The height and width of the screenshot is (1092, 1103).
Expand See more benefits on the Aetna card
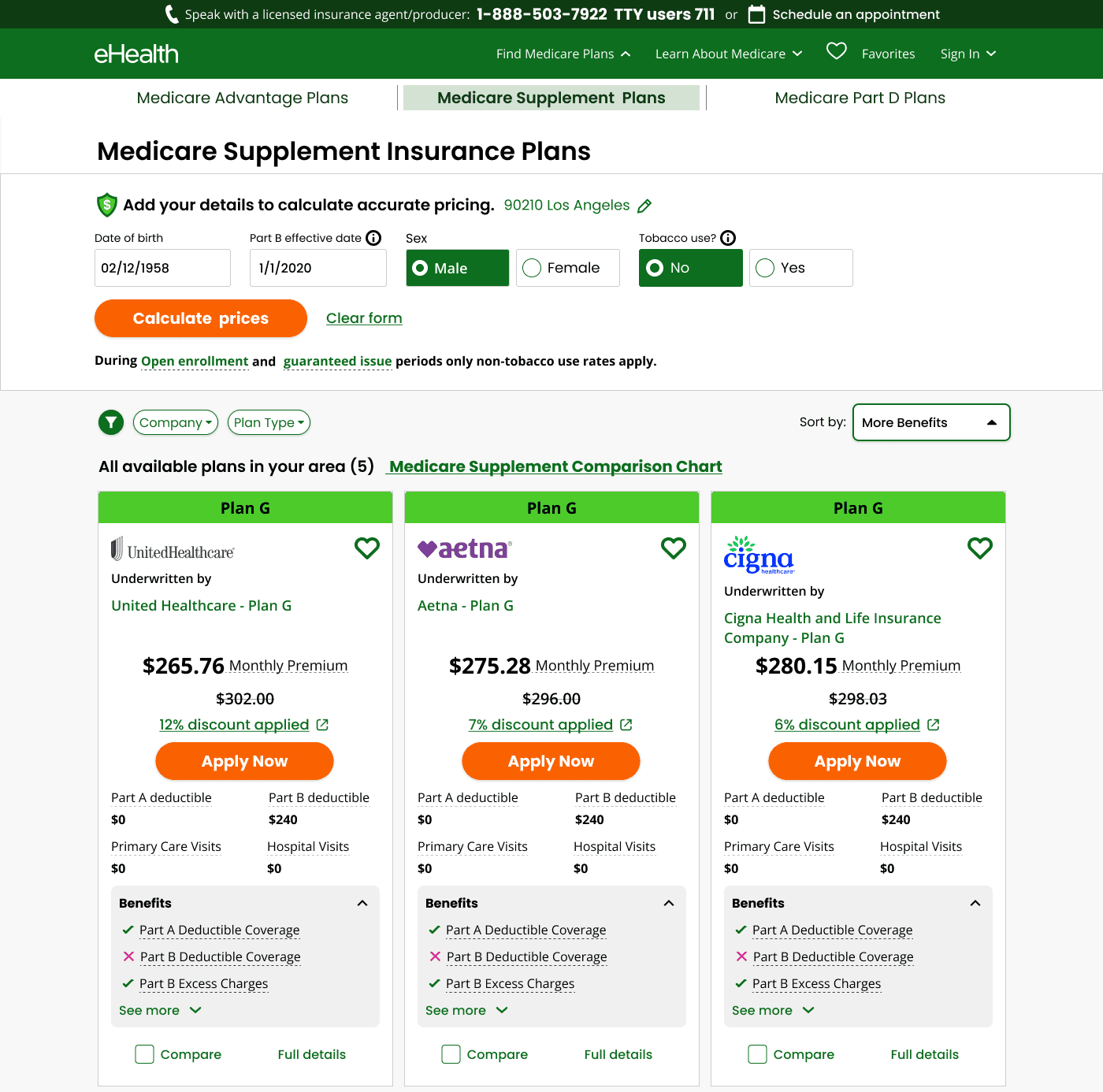click(466, 1010)
